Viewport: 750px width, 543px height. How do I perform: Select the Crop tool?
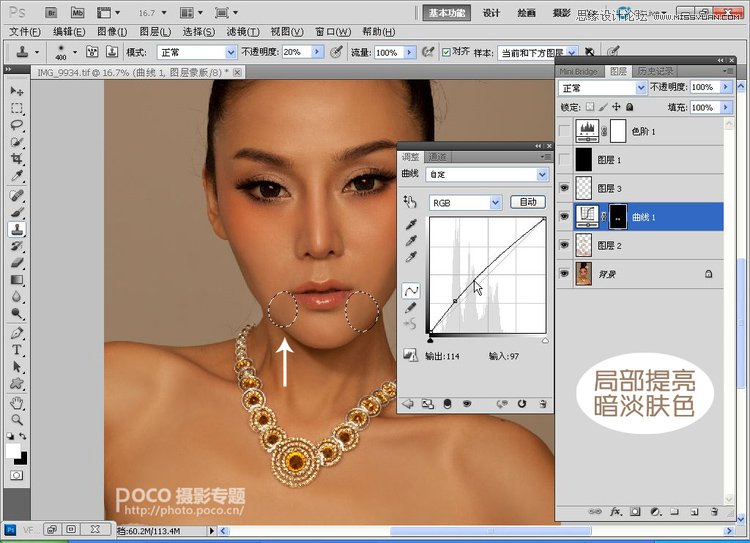click(x=17, y=159)
